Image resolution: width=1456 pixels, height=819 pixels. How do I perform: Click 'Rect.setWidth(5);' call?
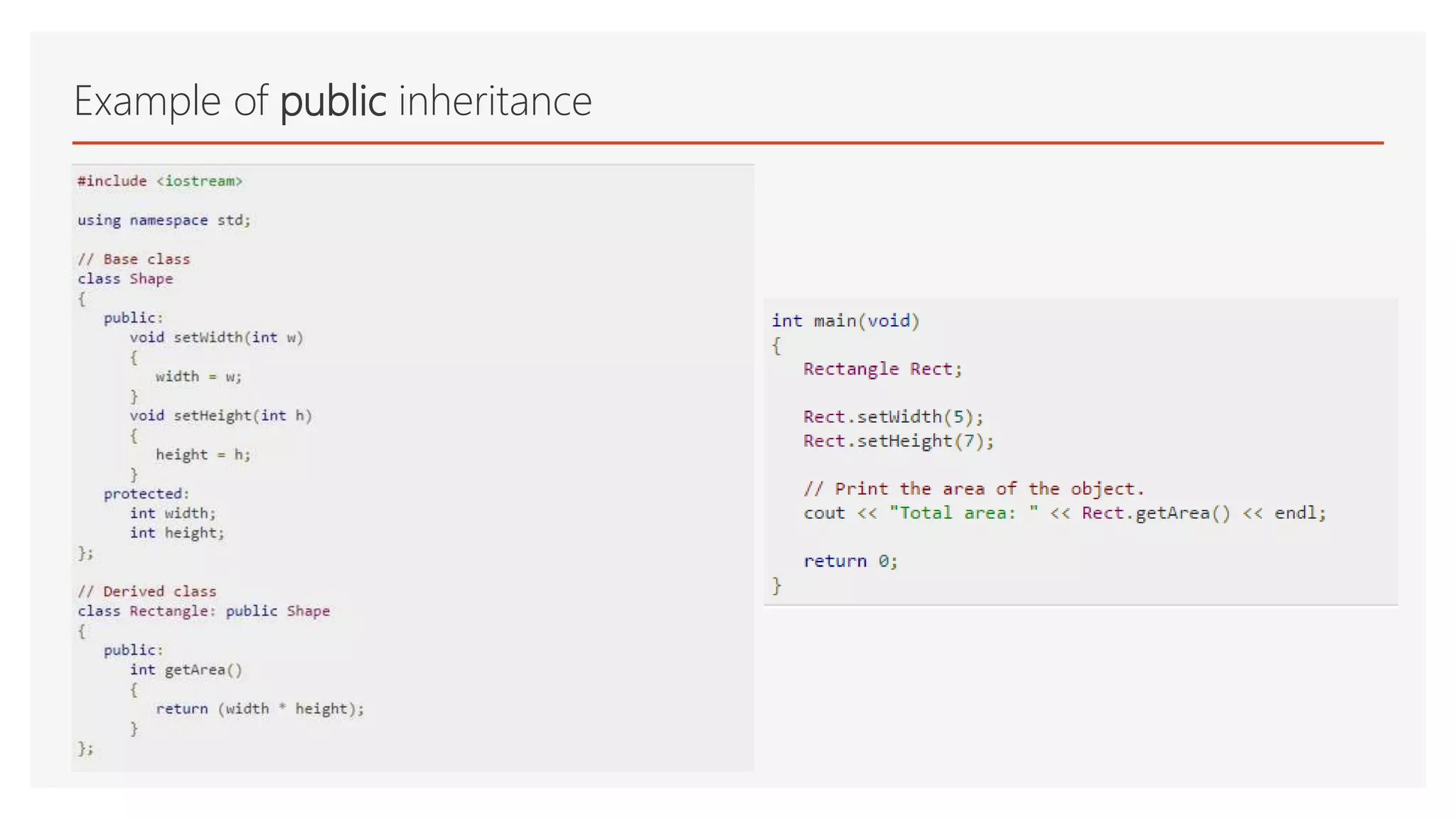coord(893,417)
